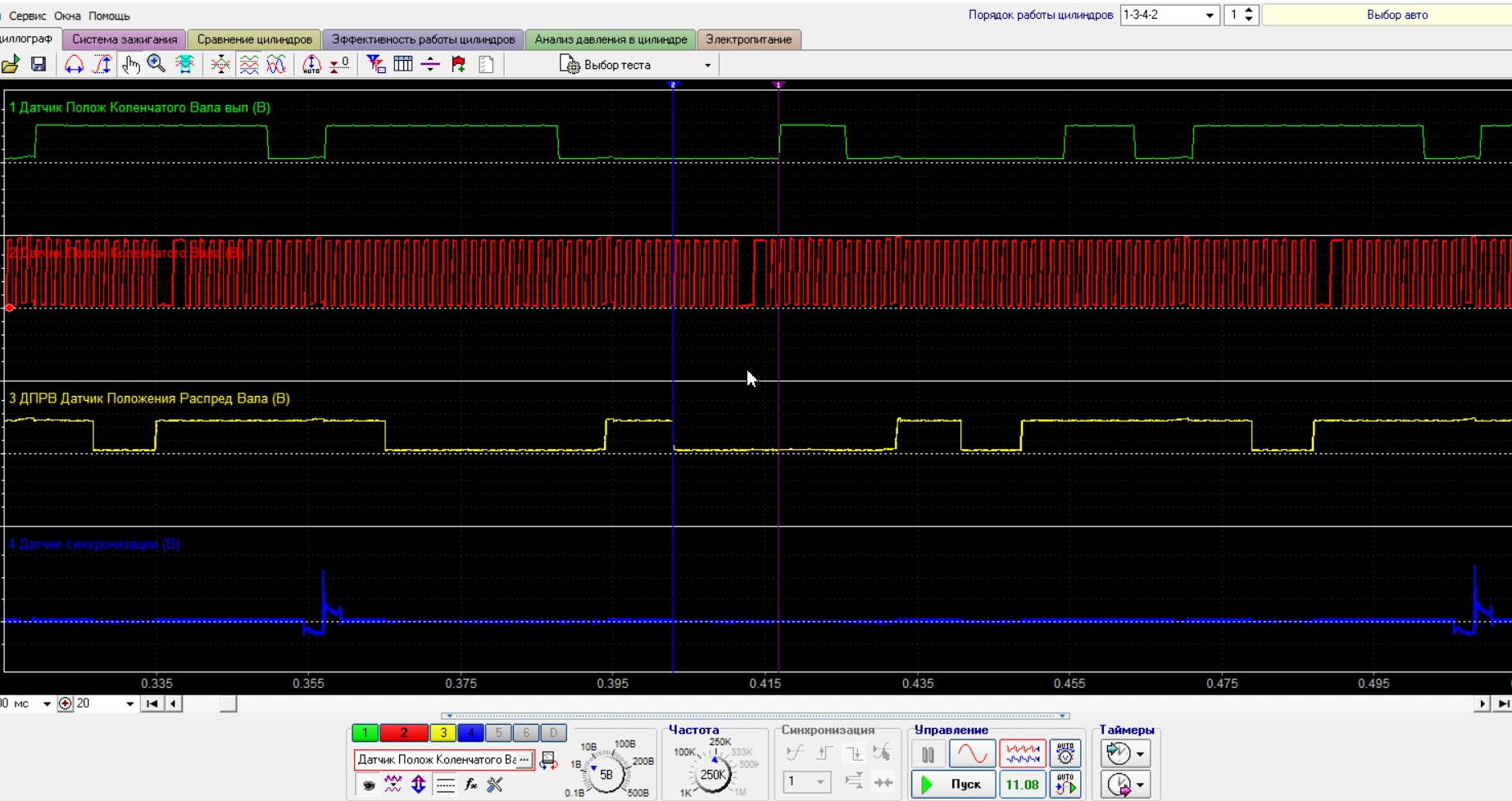
Task: Toggle yellow channel 3 button
Action: point(443,733)
